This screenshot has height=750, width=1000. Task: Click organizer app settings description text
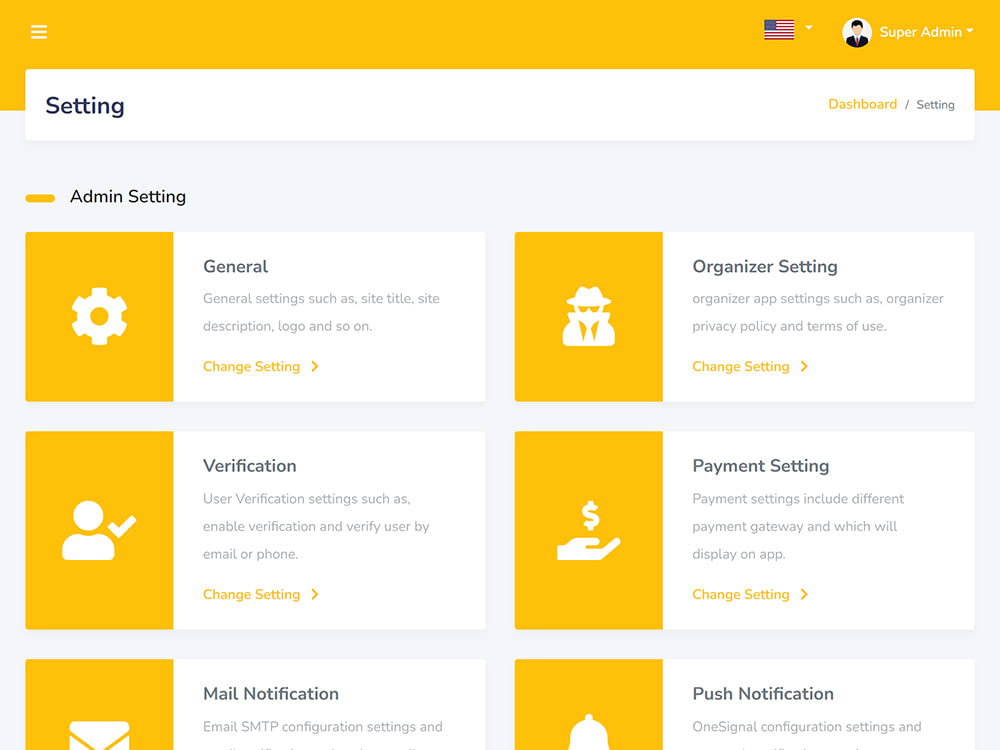(x=818, y=312)
